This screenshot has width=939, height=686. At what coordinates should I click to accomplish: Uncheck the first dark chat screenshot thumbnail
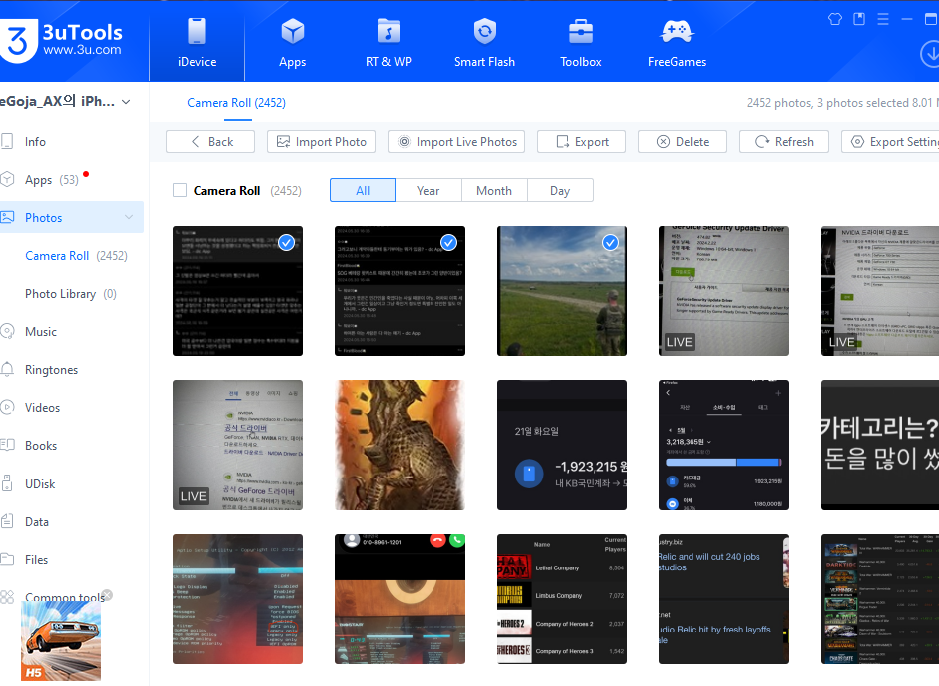(x=287, y=242)
